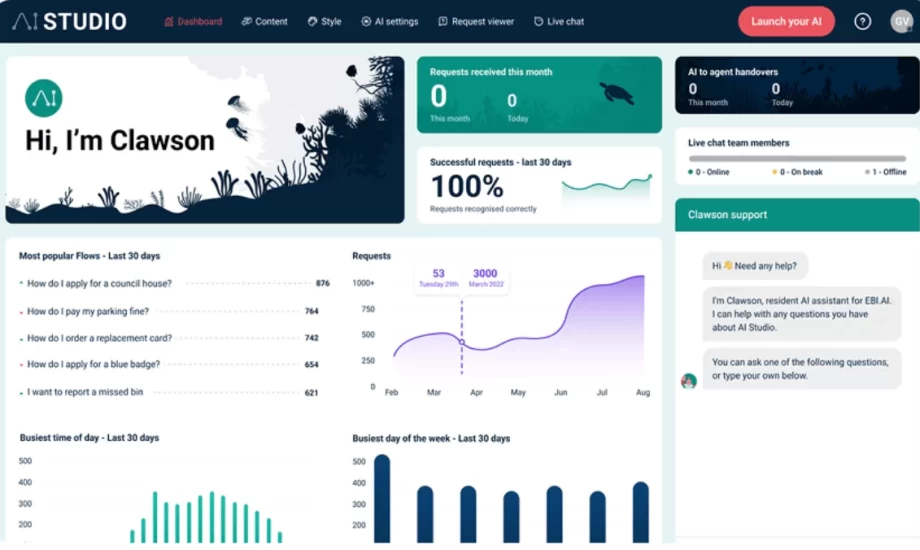Open the Content tab
920x550 pixels.
tap(265, 22)
